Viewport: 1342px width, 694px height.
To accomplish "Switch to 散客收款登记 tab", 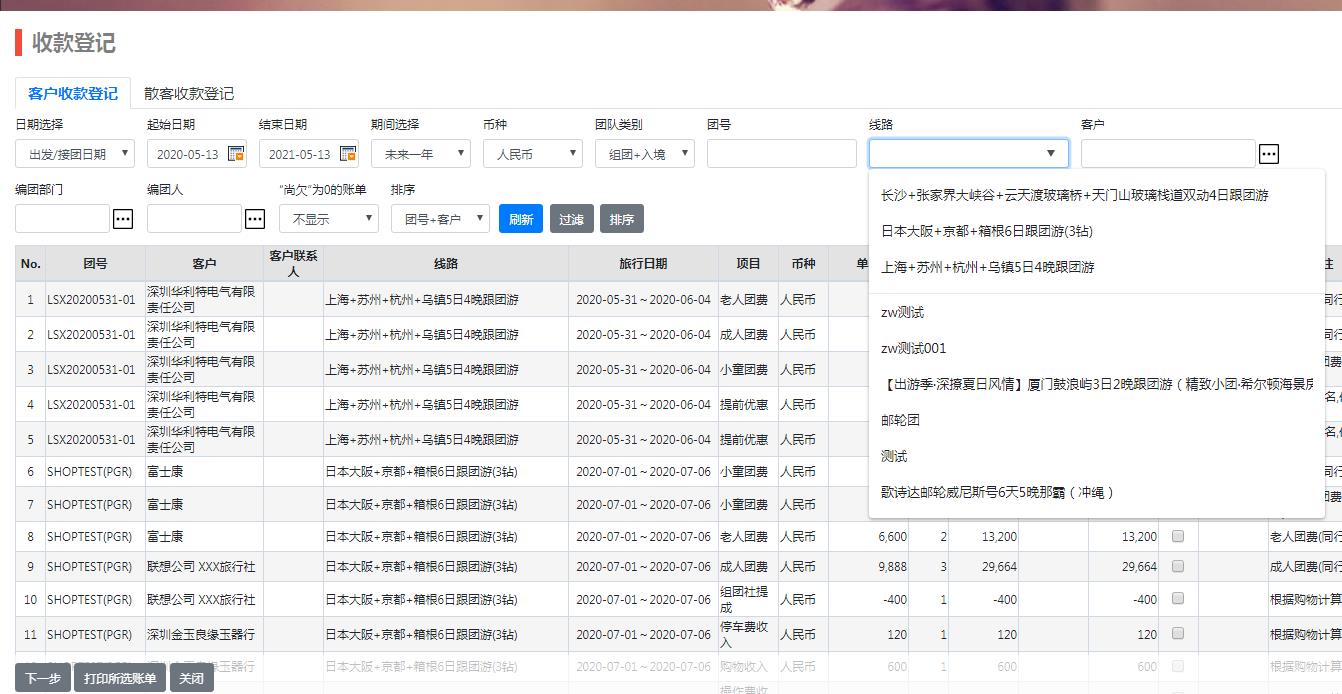I will pos(189,93).
